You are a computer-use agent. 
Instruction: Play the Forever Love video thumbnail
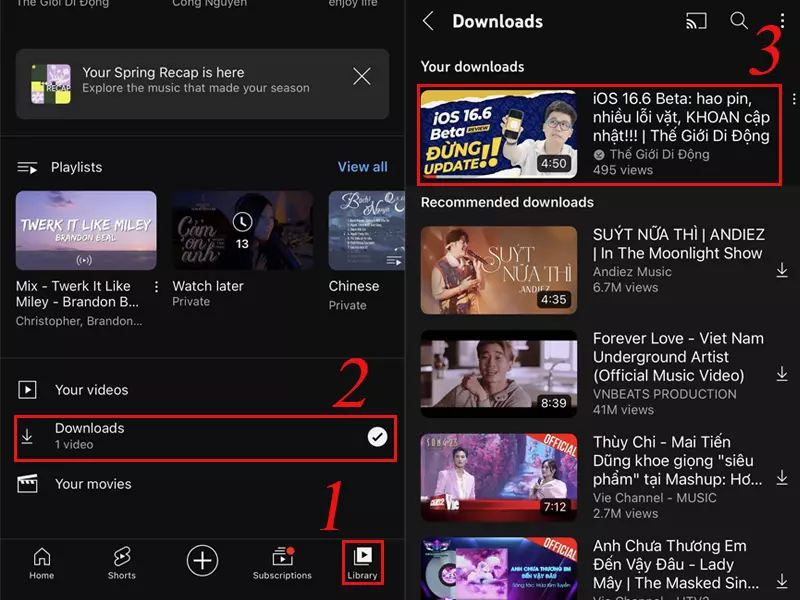pyautogui.click(x=499, y=374)
